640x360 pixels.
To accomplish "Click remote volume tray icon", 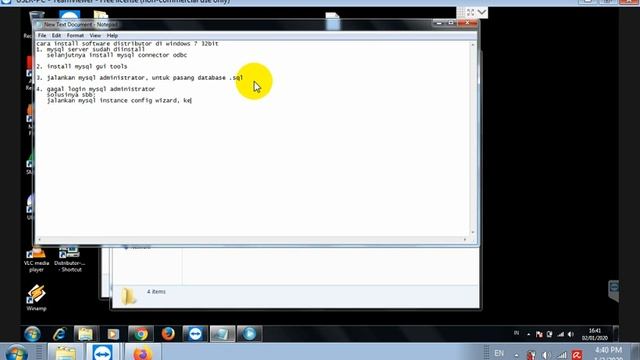I will coord(571,334).
